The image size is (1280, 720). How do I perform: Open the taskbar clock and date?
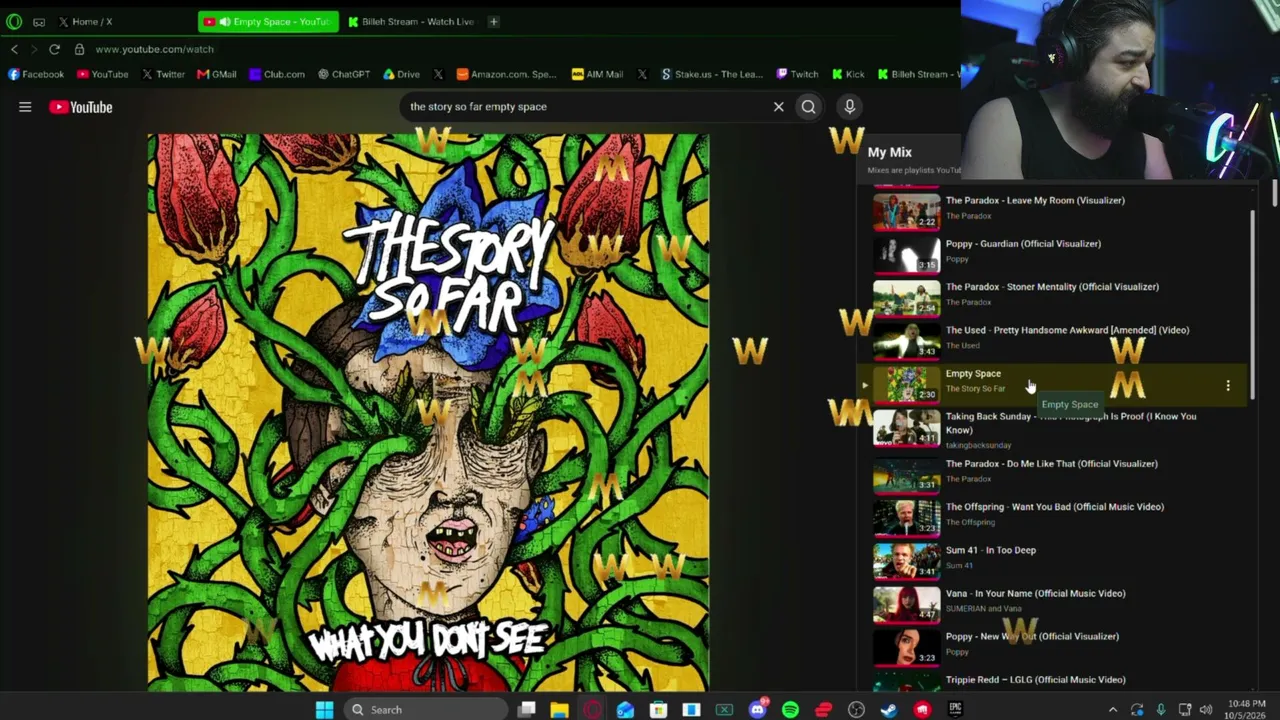coord(1246,709)
